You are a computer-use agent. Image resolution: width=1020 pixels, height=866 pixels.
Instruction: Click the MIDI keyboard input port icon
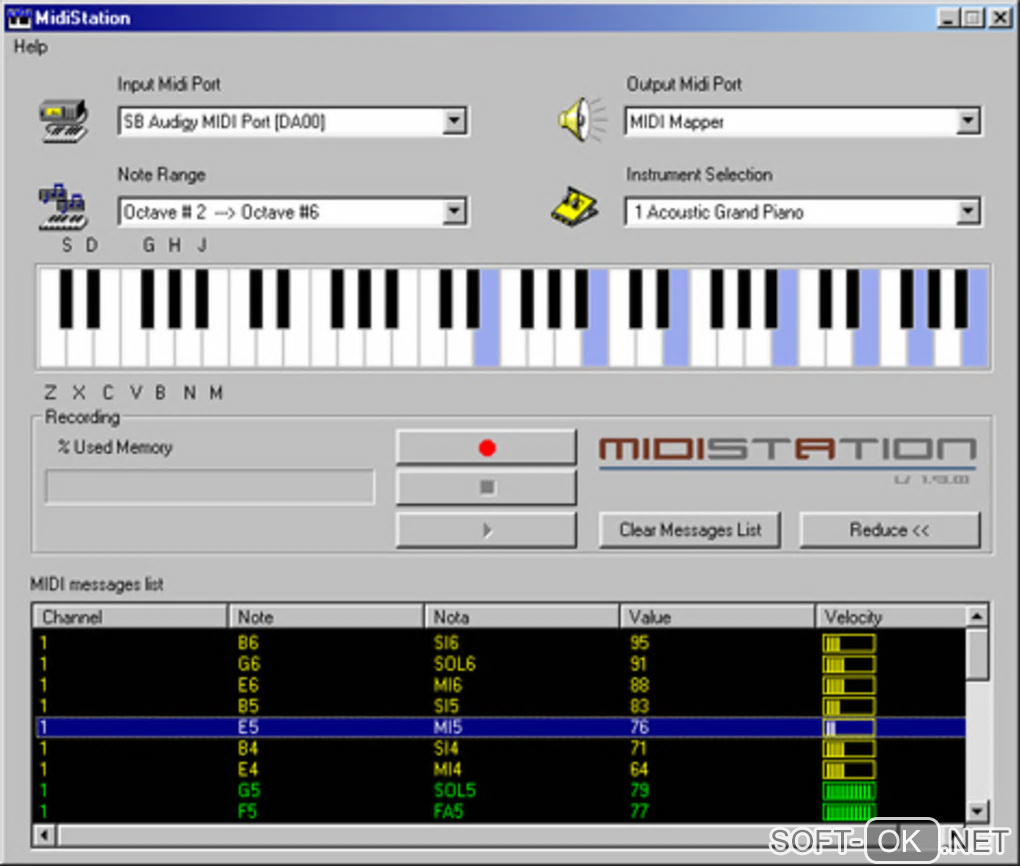pos(62,121)
